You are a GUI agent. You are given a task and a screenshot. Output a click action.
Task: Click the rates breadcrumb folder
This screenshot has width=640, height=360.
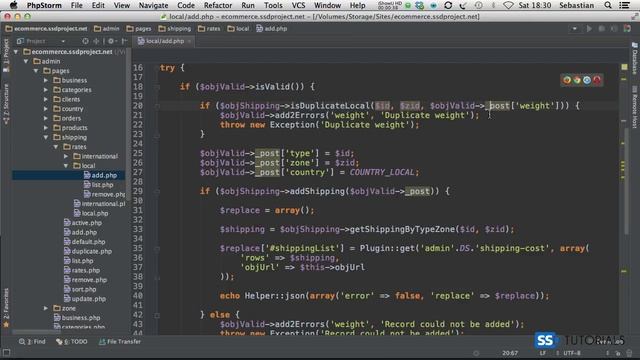click(x=209, y=29)
